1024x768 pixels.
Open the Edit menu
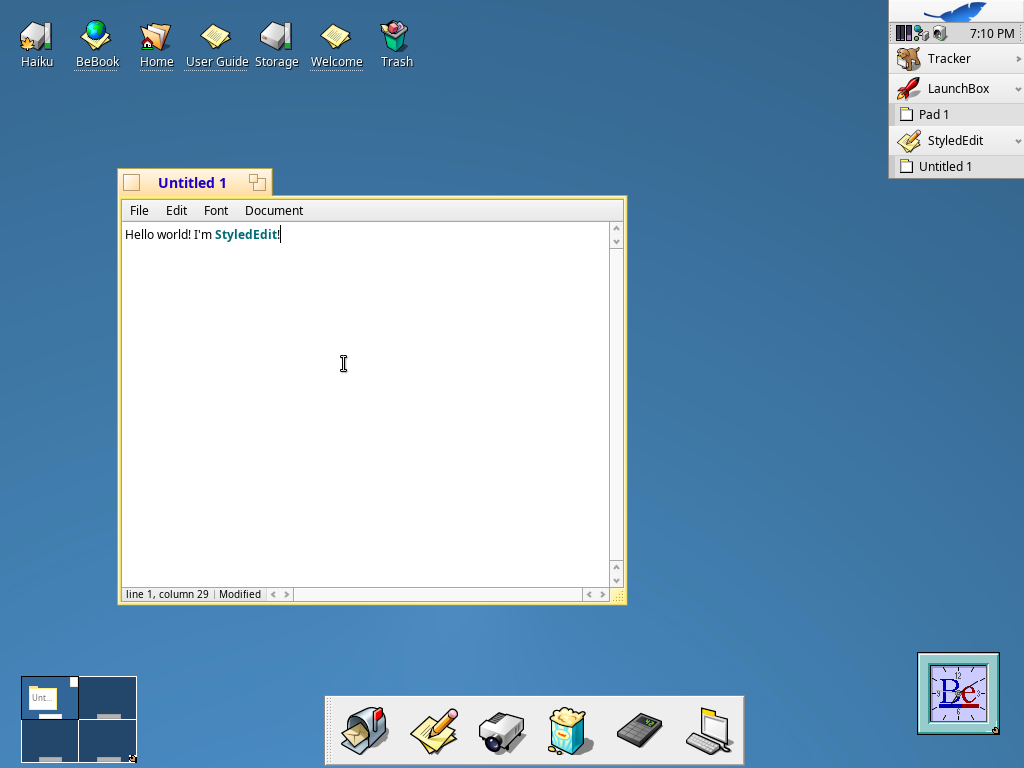176,210
